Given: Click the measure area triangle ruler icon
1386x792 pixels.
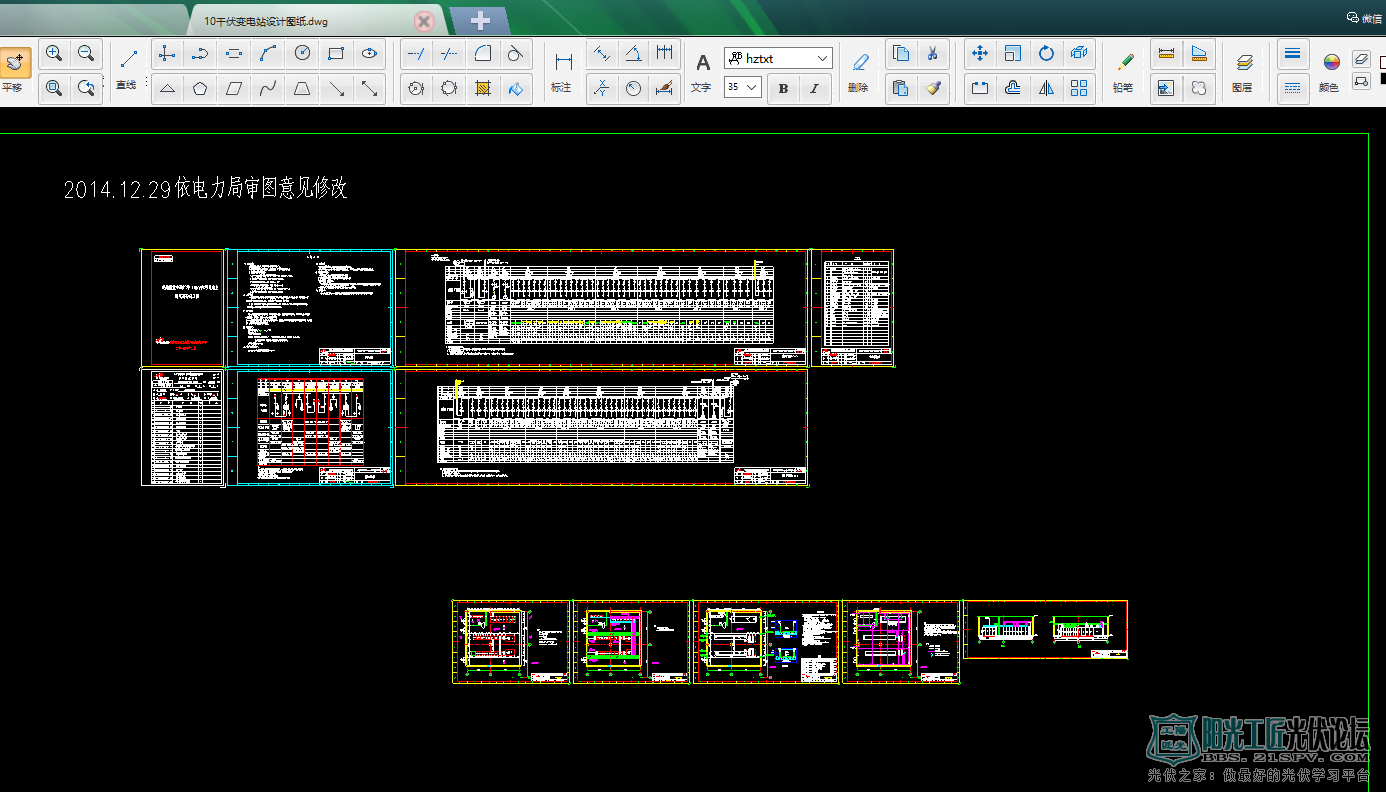Looking at the screenshot, I should (1198, 54).
